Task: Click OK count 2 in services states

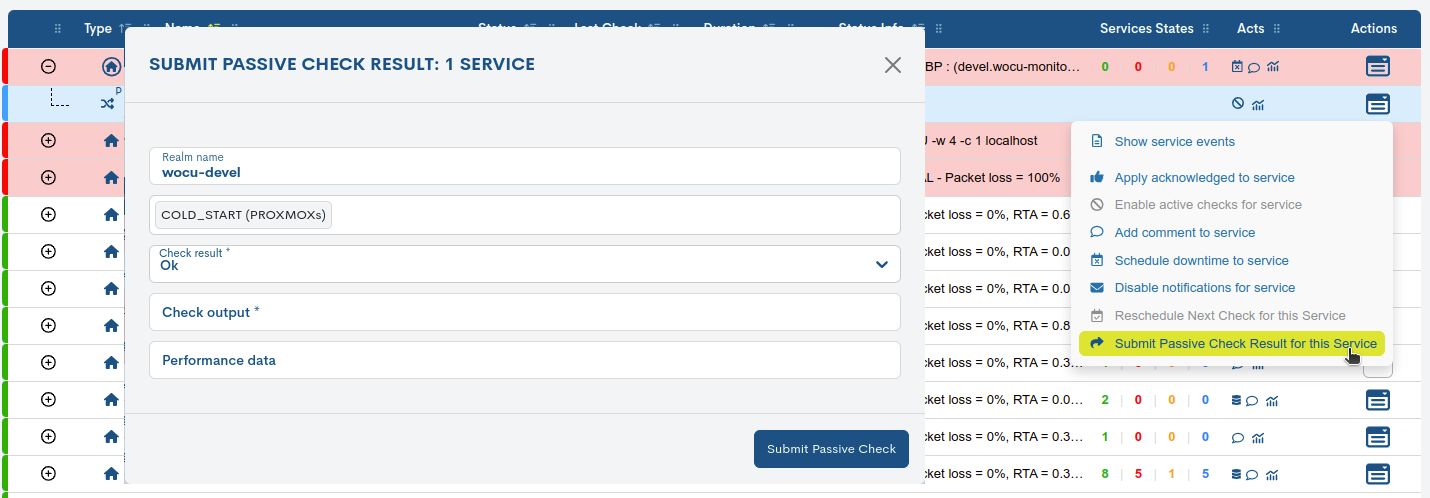Action: click(1105, 400)
